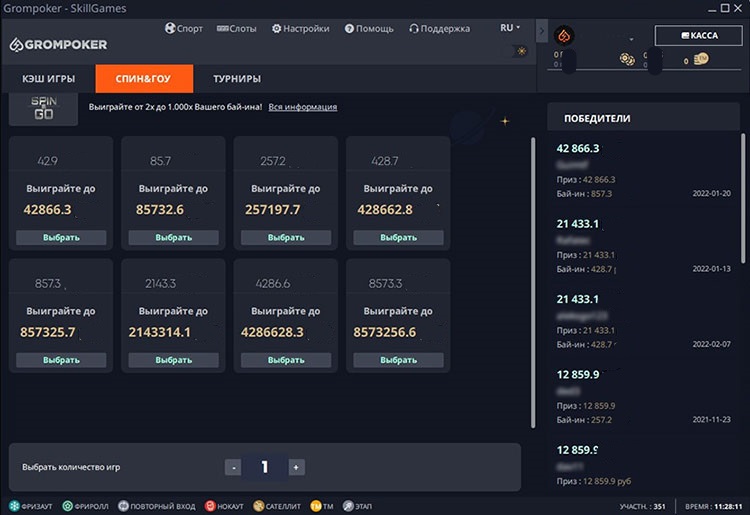Open Настройки settings gear
Image resolution: width=750 pixels, height=515 pixels.
pyautogui.click(x=276, y=29)
